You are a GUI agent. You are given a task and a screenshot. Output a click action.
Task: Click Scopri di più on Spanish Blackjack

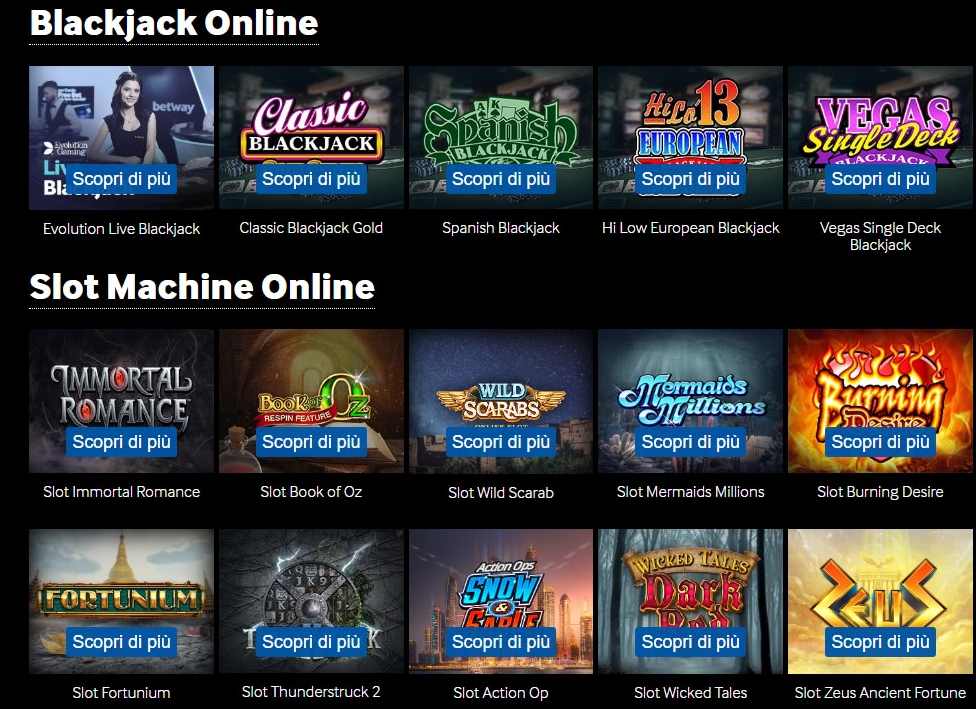501,179
